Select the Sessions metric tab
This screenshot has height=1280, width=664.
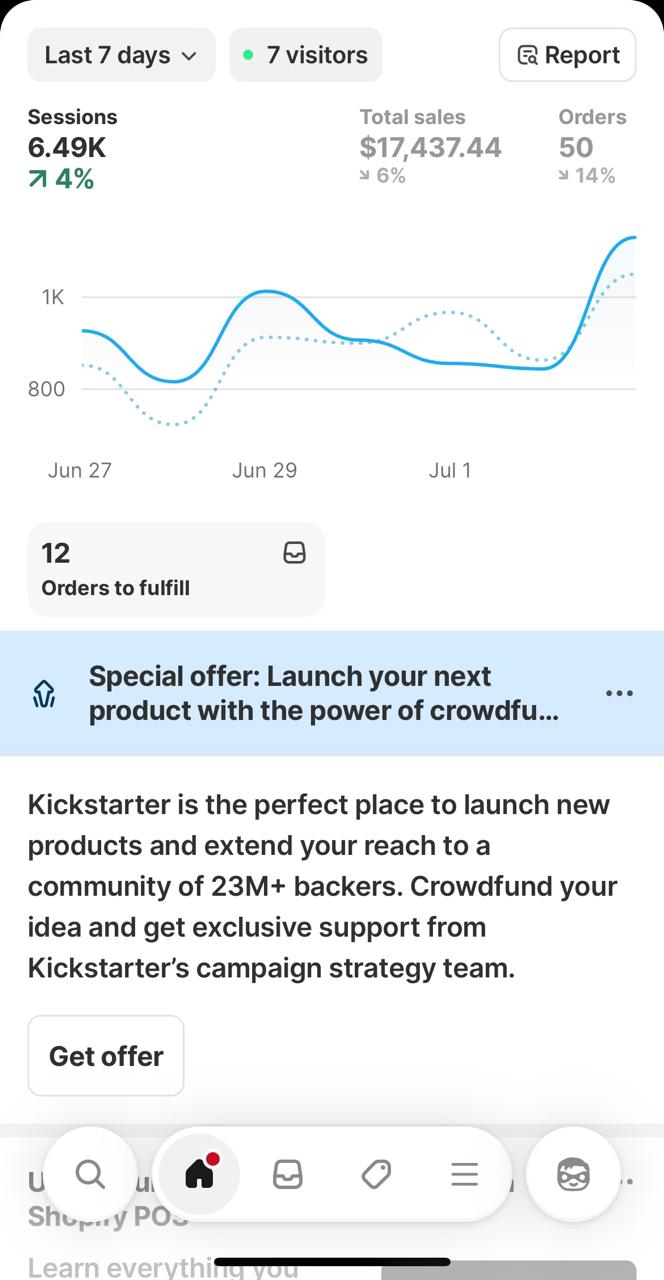pos(72,147)
